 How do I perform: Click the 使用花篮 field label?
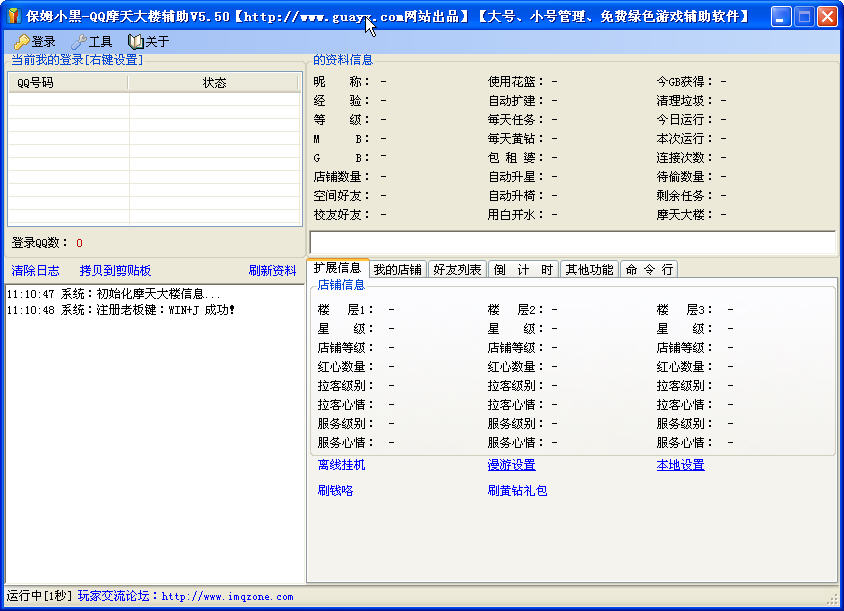pos(516,82)
